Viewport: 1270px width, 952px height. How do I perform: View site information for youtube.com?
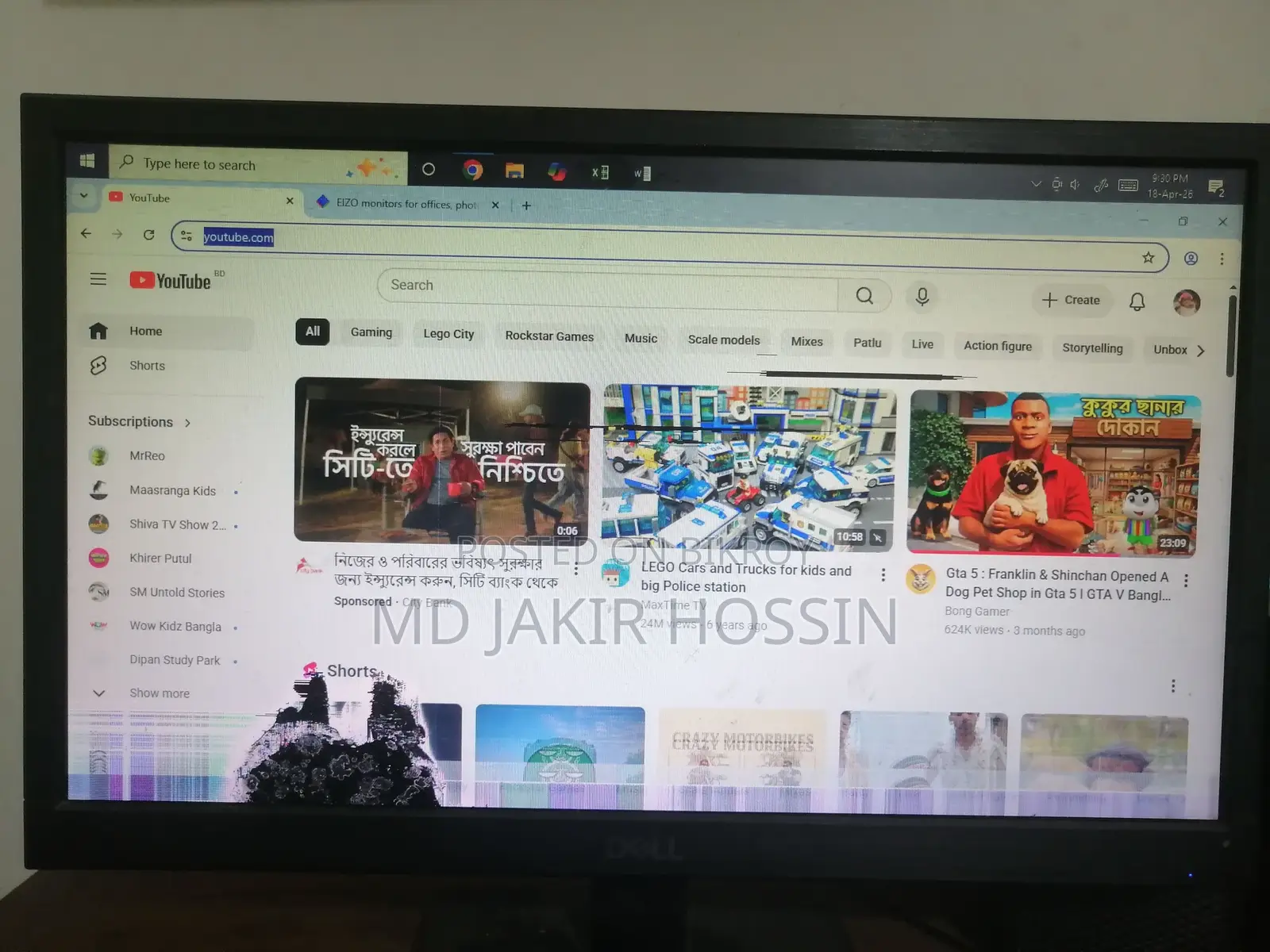(x=187, y=236)
